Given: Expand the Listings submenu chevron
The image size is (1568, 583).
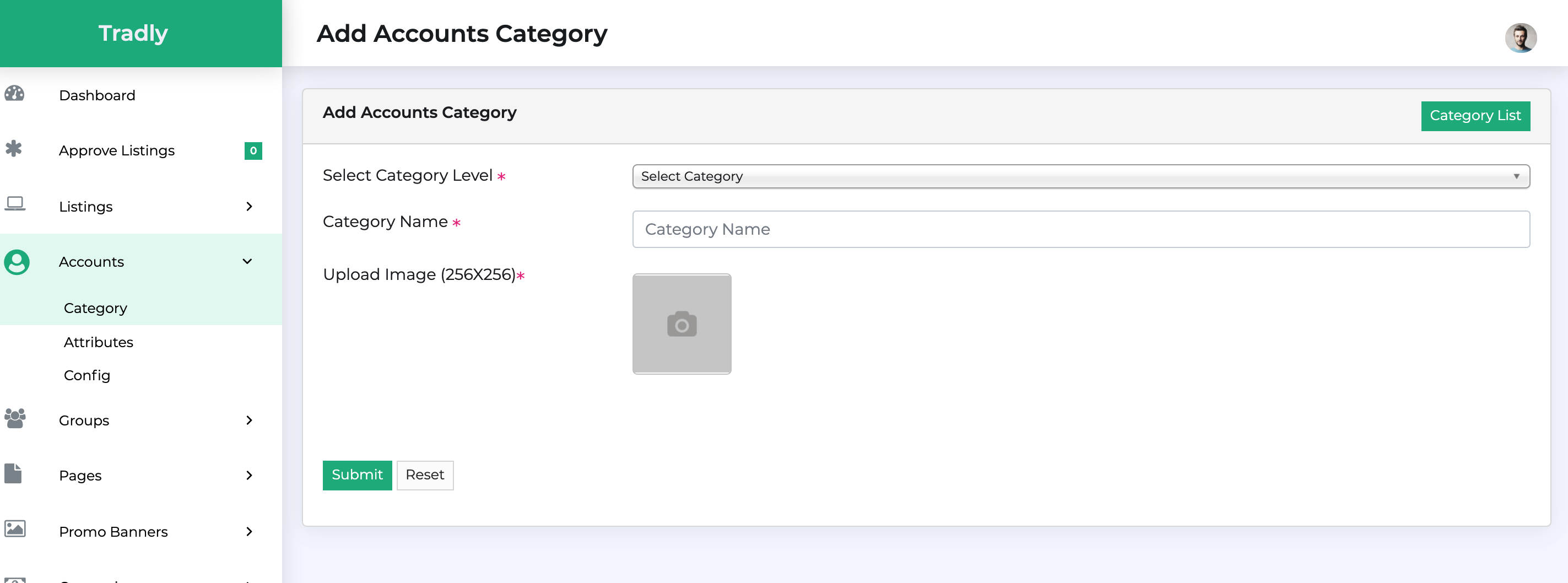Looking at the screenshot, I should pyautogui.click(x=249, y=207).
